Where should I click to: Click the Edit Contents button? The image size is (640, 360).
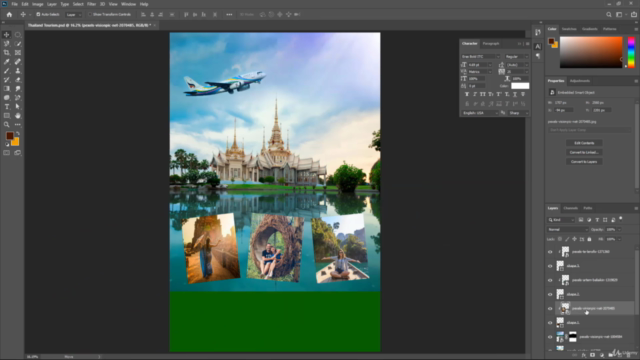pos(584,143)
